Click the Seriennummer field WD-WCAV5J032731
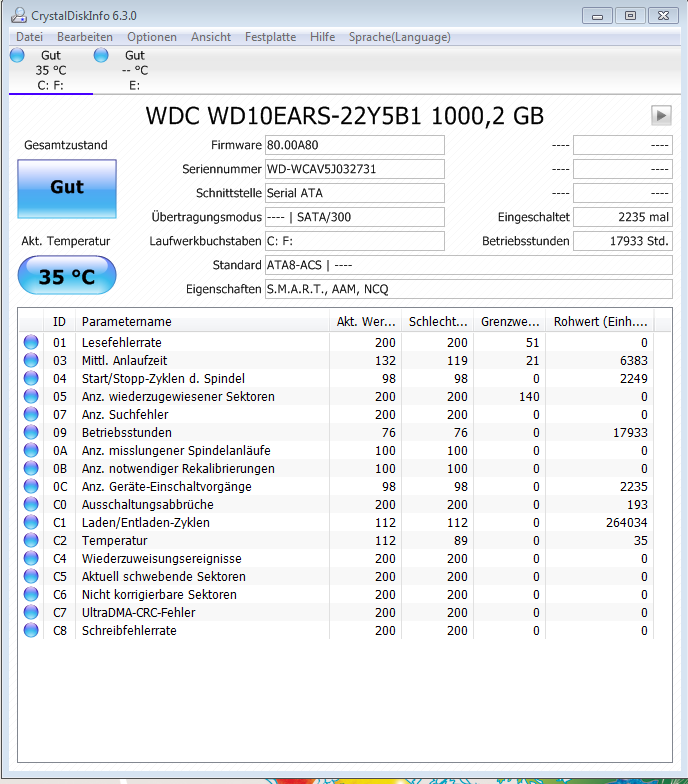This screenshot has width=688, height=784. coord(354,169)
